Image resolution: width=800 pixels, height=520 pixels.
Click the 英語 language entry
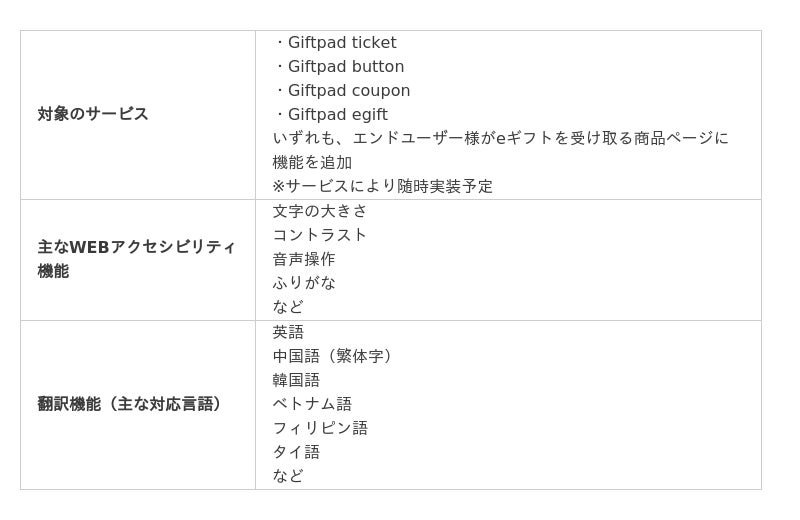pos(288,332)
